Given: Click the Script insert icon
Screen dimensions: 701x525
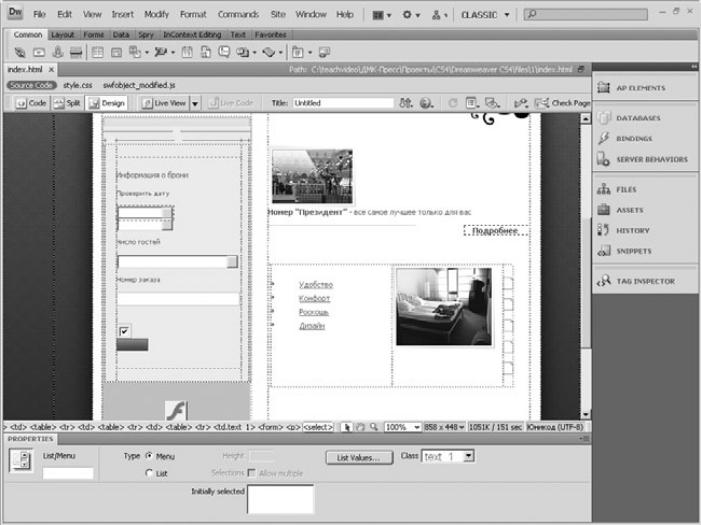Looking at the screenshot, I should (271, 52).
